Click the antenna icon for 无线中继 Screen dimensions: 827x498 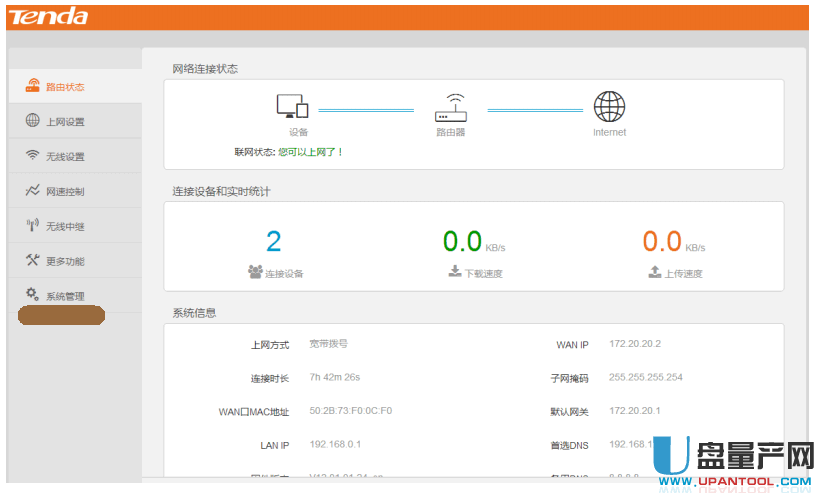(x=33, y=226)
